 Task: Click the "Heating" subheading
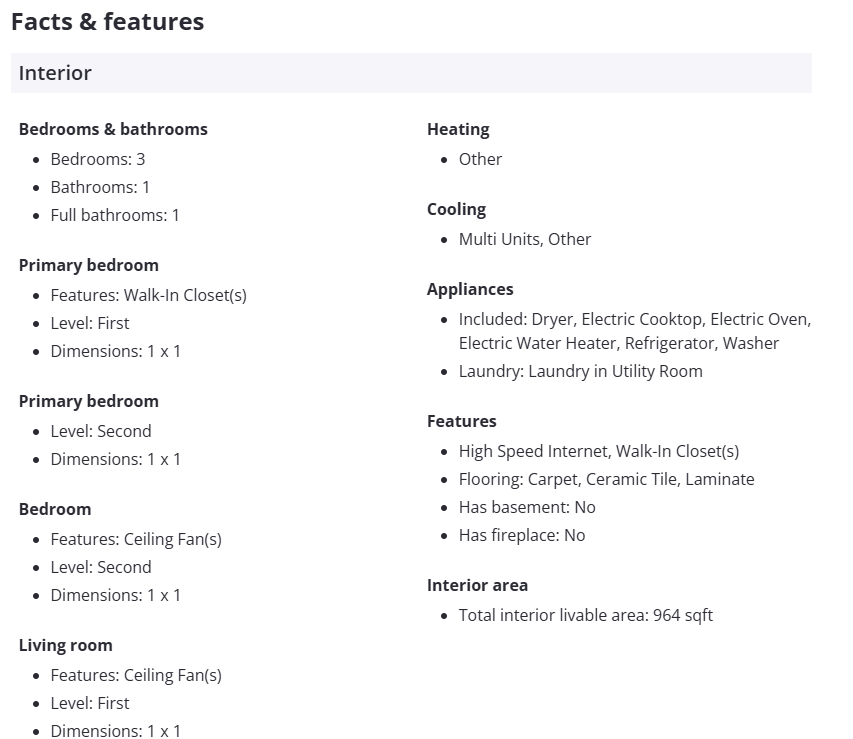(458, 129)
